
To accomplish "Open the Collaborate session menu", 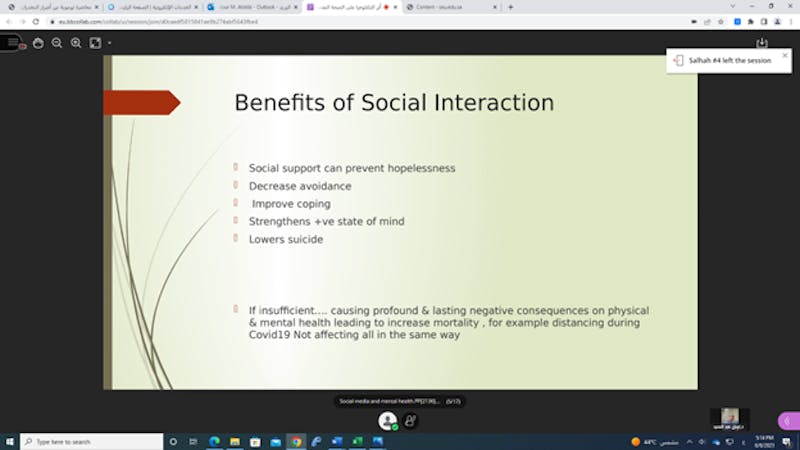I will (x=11, y=42).
